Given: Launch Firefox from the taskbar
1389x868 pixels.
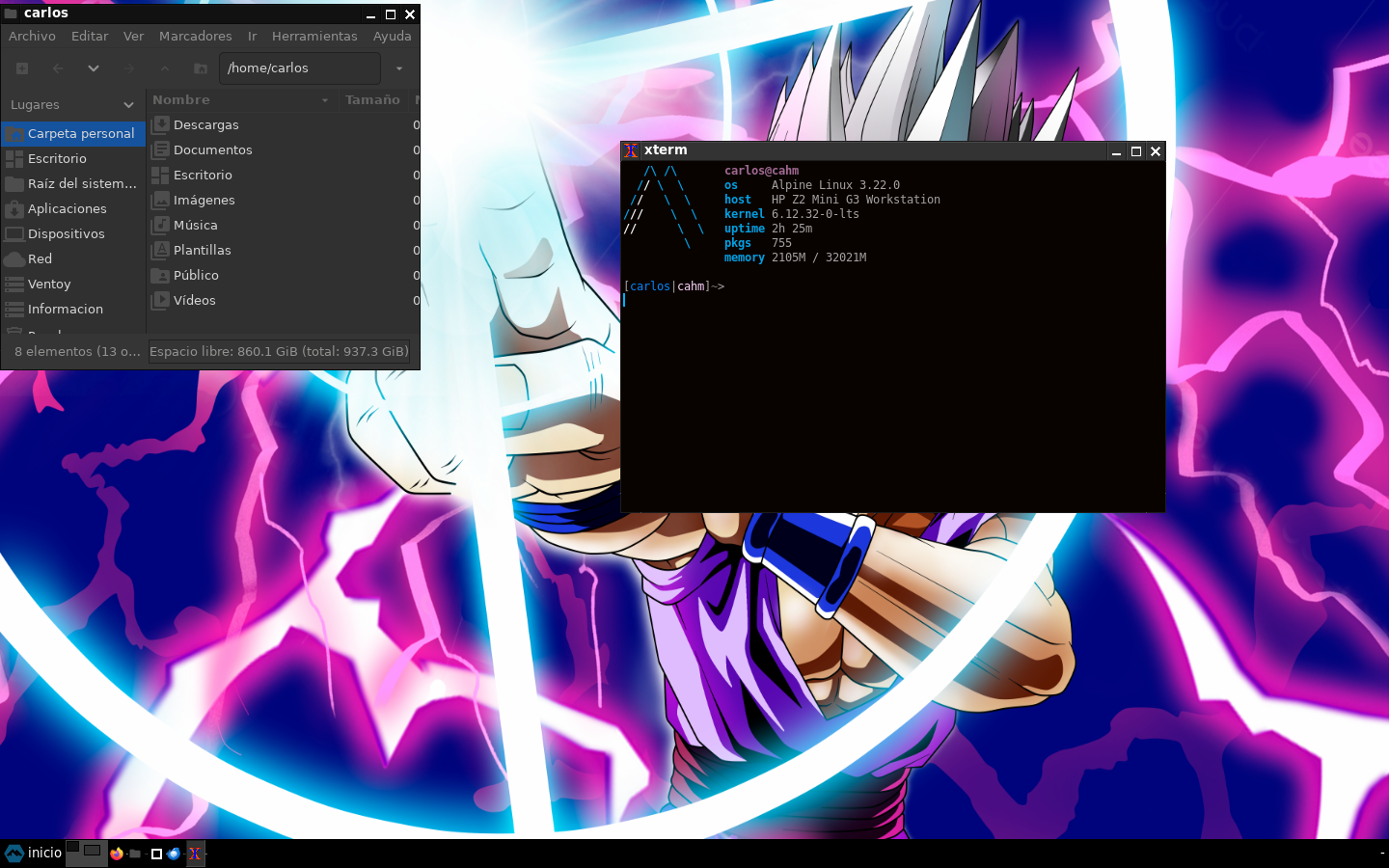Looking at the screenshot, I should 117,854.
